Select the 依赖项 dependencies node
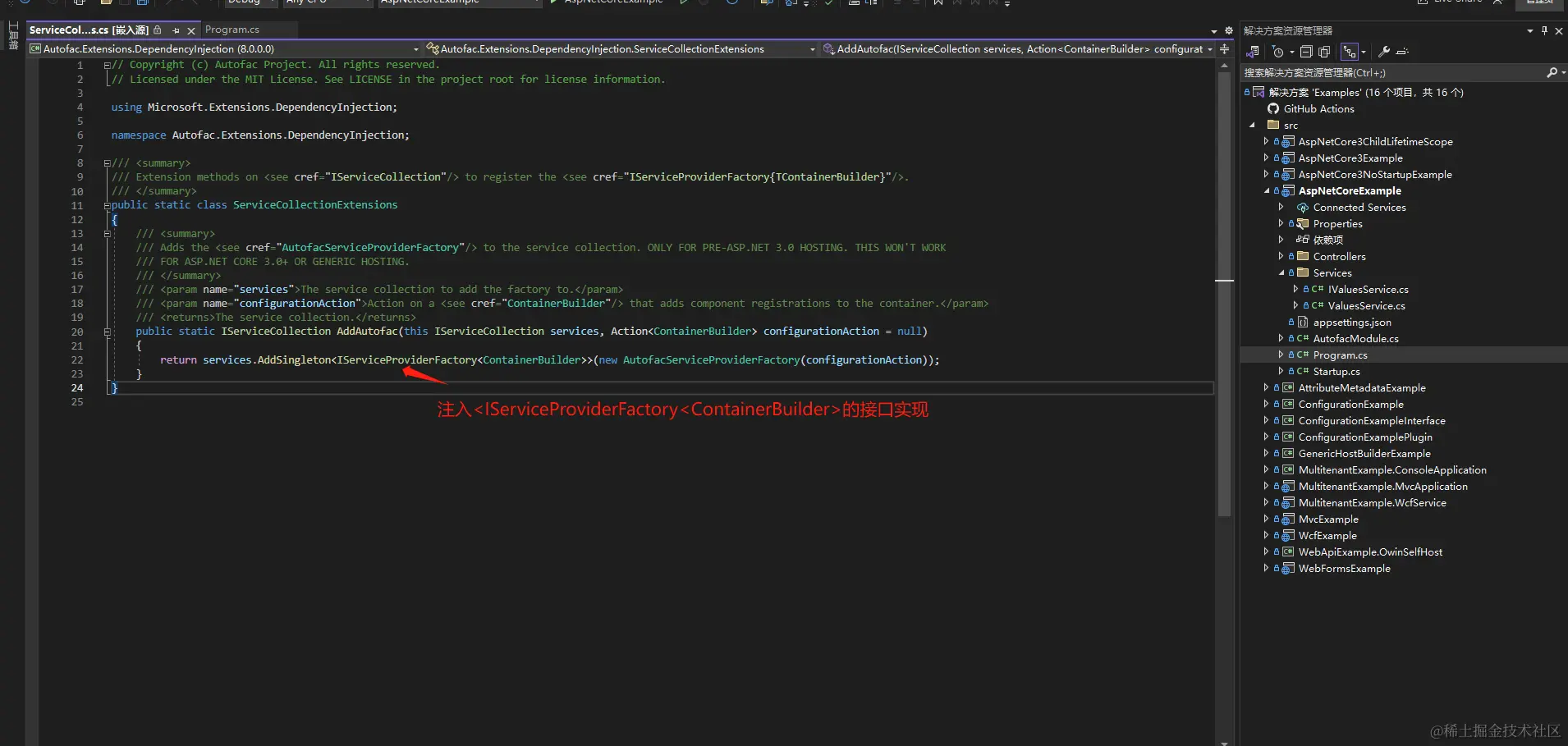This screenshot has height=746, width=1568. tap(1327, 240)
